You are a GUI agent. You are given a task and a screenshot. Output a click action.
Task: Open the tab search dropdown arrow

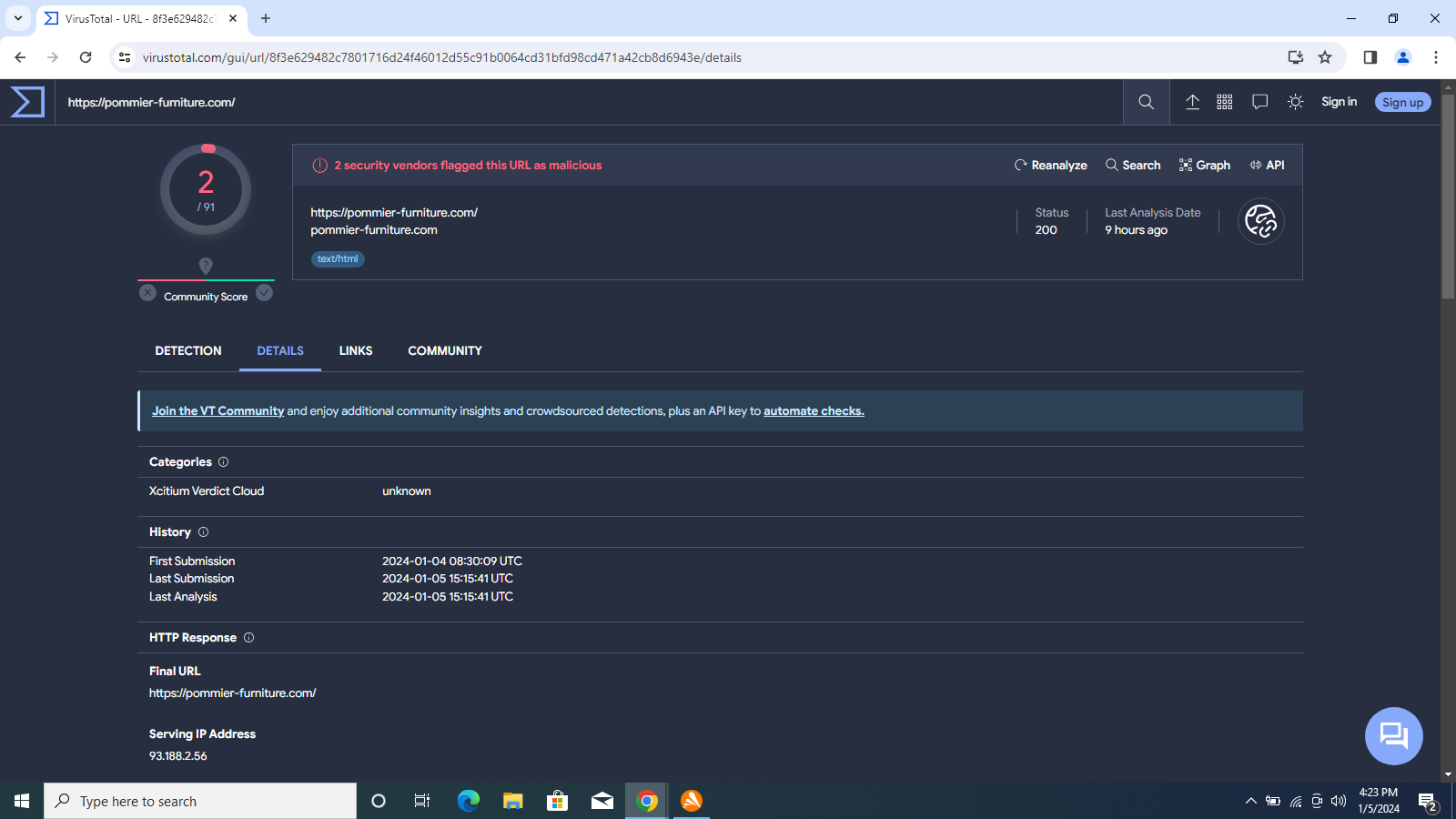[17, 18]
